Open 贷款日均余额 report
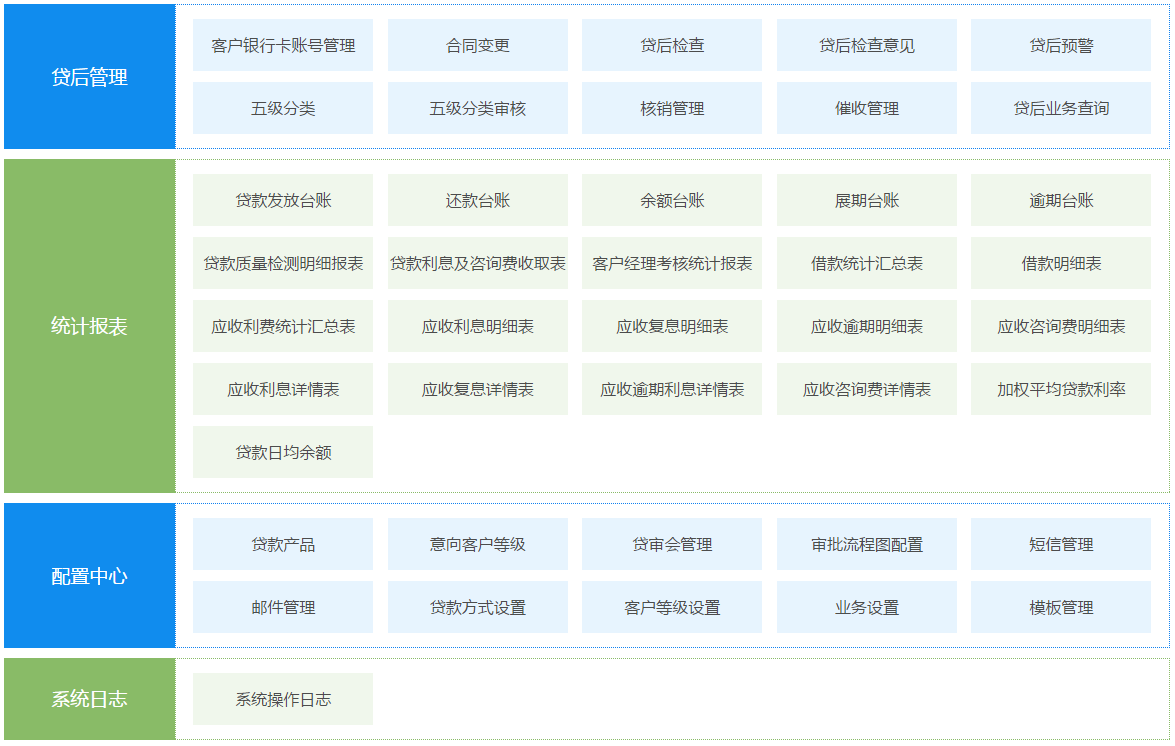Image resolution: width=1175 pixels, height=746 pixels. [283, 452]
